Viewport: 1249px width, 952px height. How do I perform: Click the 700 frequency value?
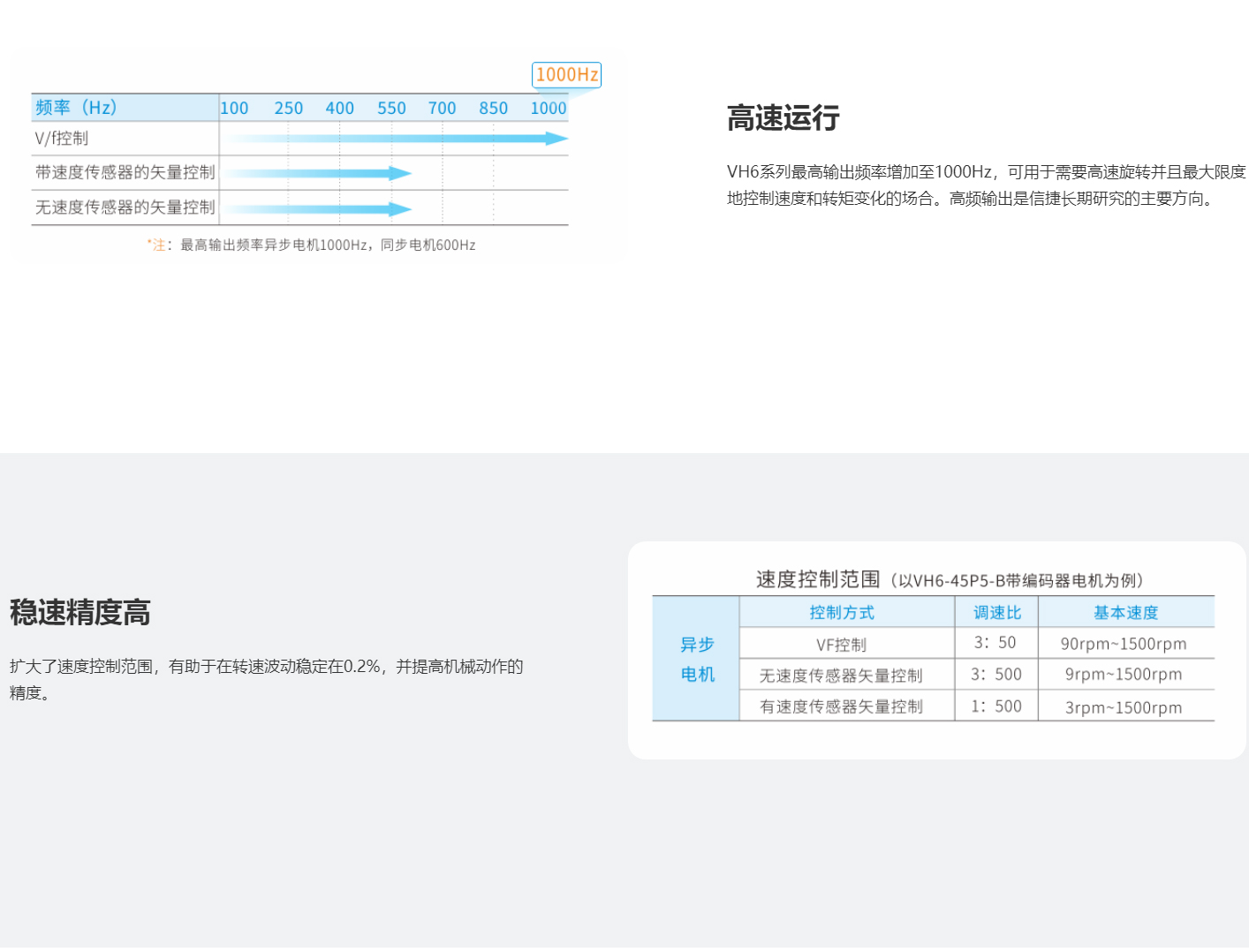pyautogui.click(x=442, y=108)
